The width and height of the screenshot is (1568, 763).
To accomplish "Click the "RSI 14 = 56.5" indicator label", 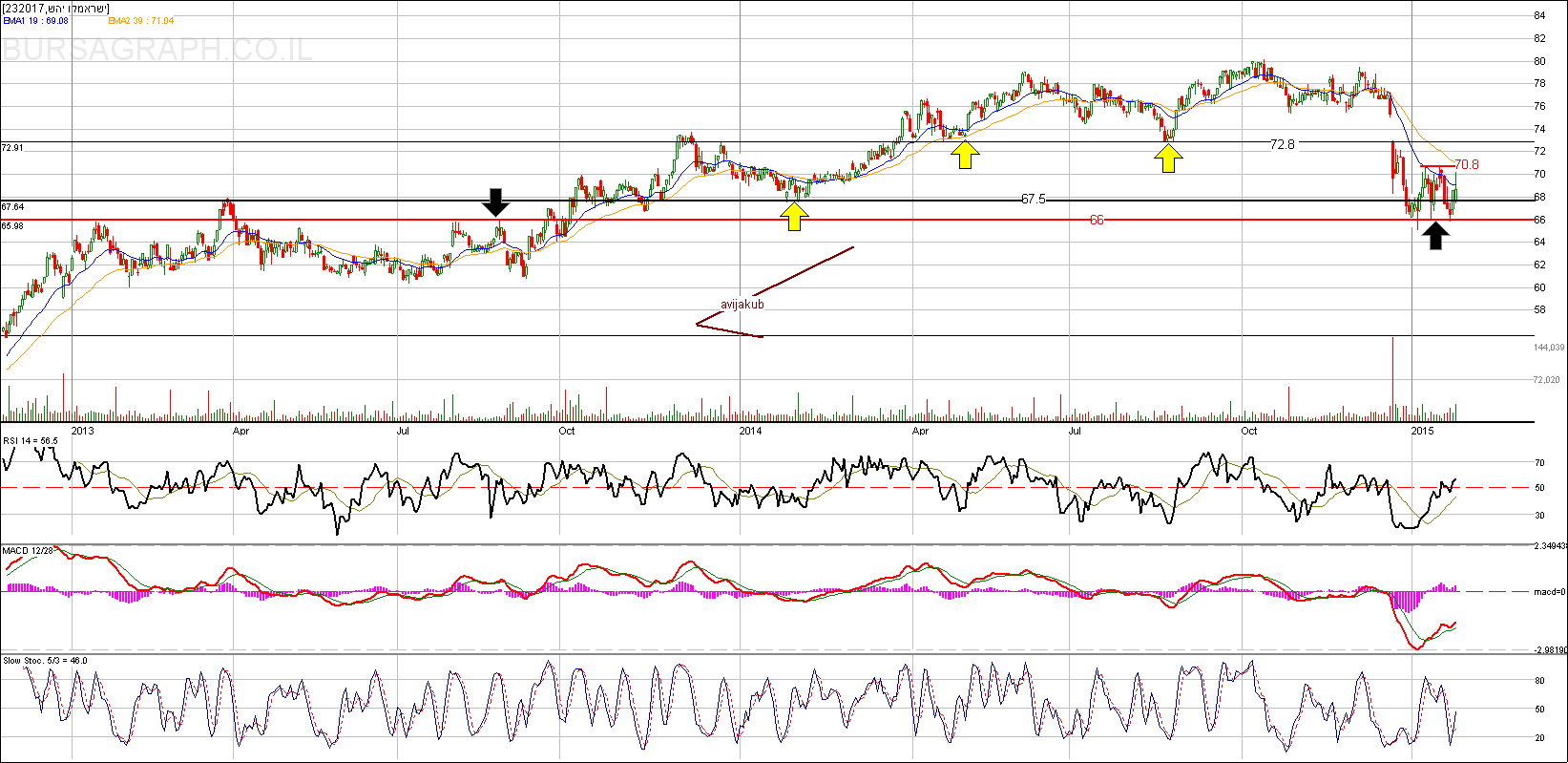I will tap(31, 440).
